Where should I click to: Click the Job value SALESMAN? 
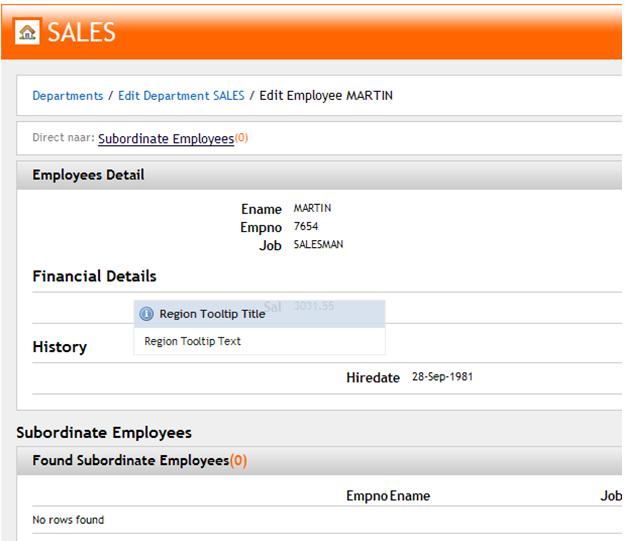(x=318, y=244)
